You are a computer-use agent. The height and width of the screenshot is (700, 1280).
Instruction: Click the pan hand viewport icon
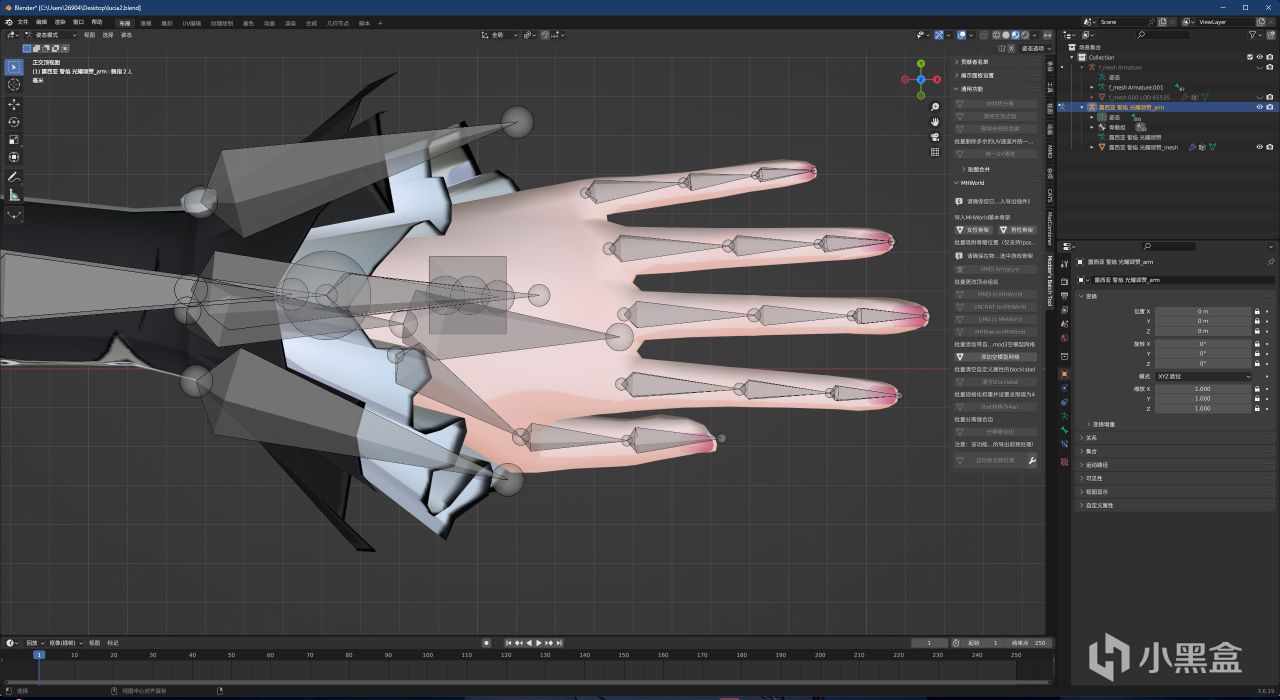pos(934,122)
